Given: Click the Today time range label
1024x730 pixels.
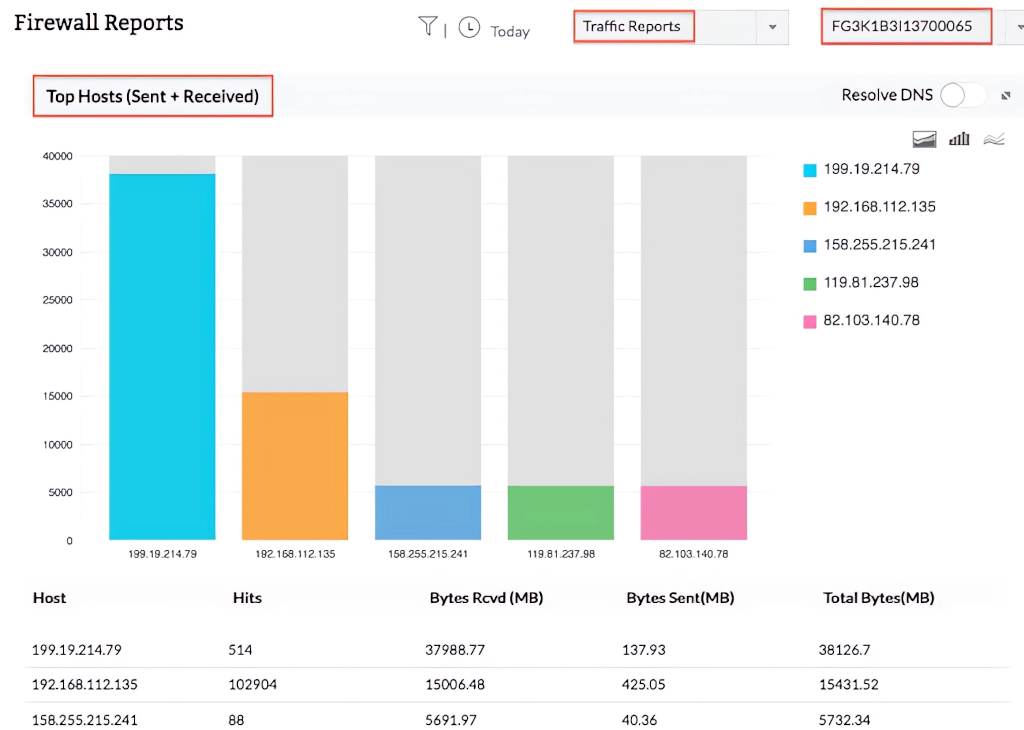Looking at the screenshot, I should [x=510, y=32].
